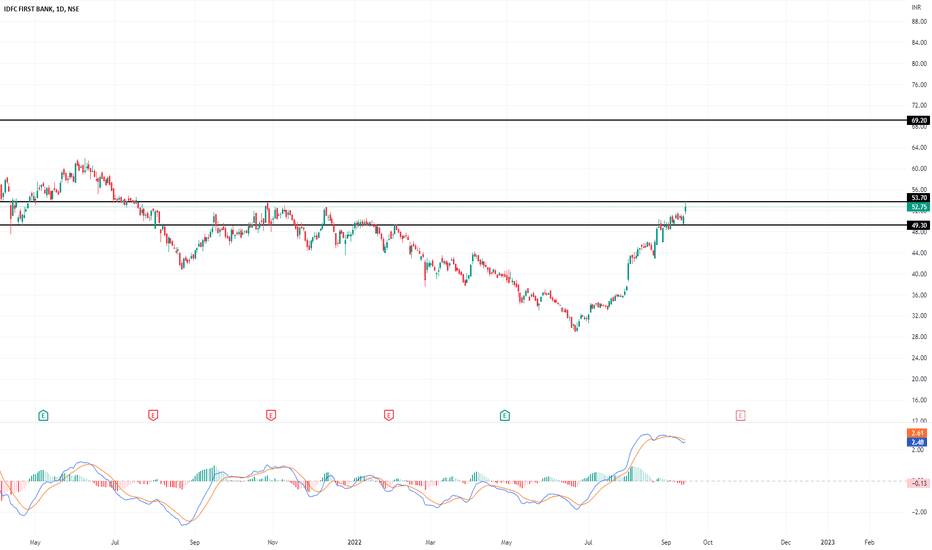Click the 76.00 price scale label
Image resolution: width=932 pixels, height=550 pixels.
click(x=919, y=84)
